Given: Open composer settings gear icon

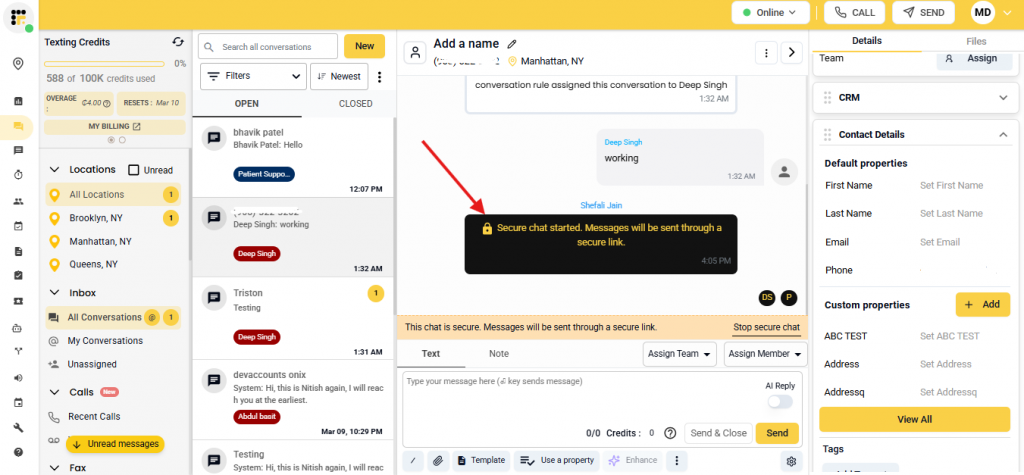Looking at the screenshot, I should point(792,461).
